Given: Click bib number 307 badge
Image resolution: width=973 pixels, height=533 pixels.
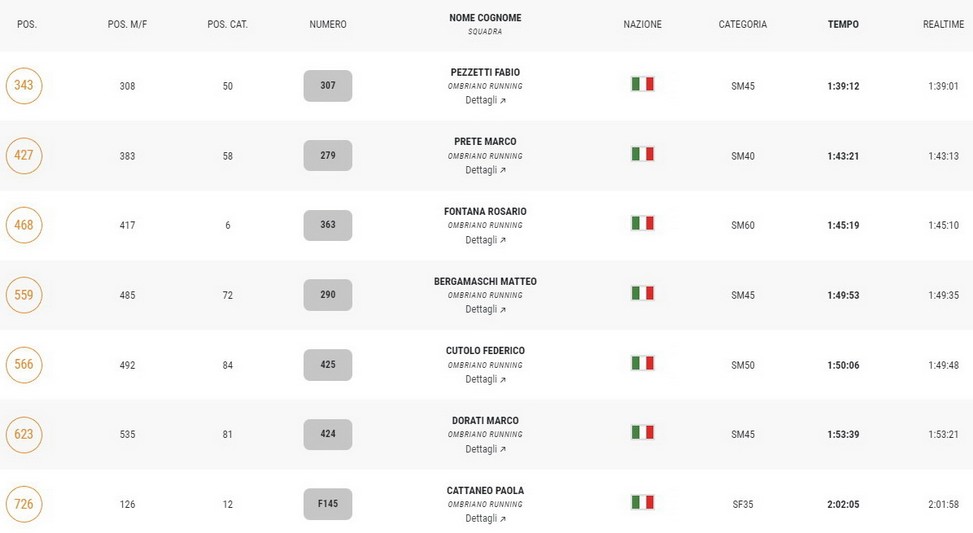Looking at the screenshot, I should coord(328,86).
